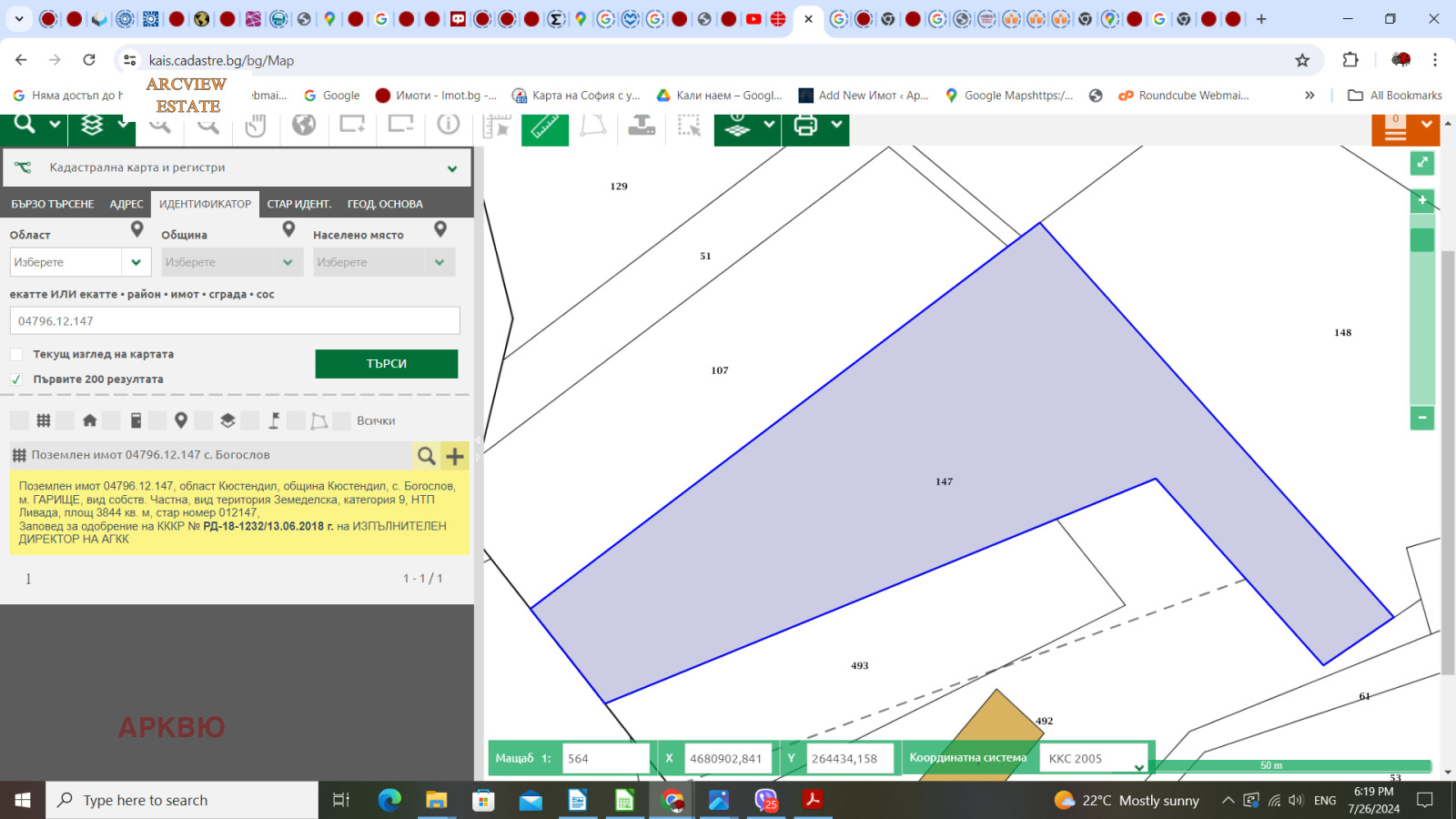The image size is (1456, 819).
Task: Click the identifier input field
Action: tap(235, 321)
